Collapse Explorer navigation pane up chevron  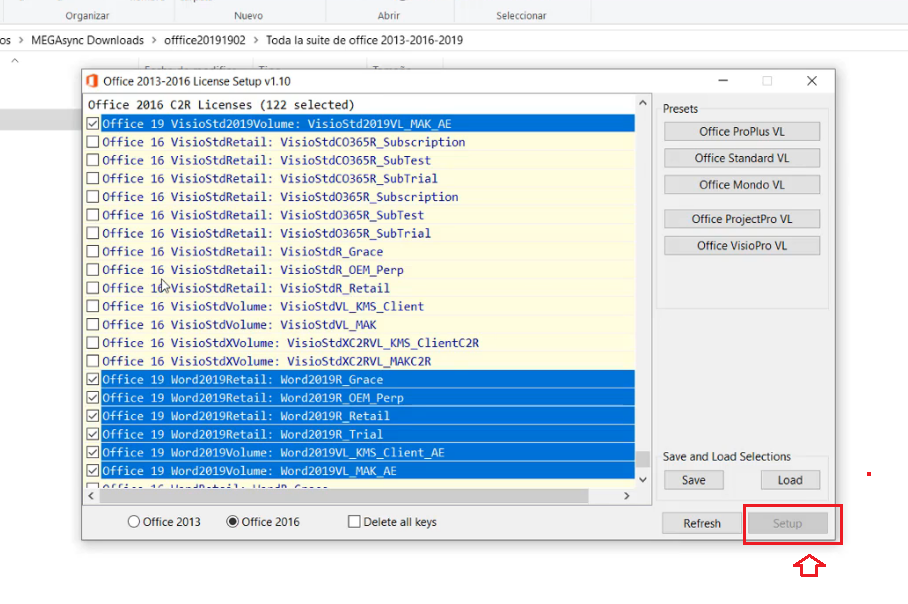click(x=15, y=60)
